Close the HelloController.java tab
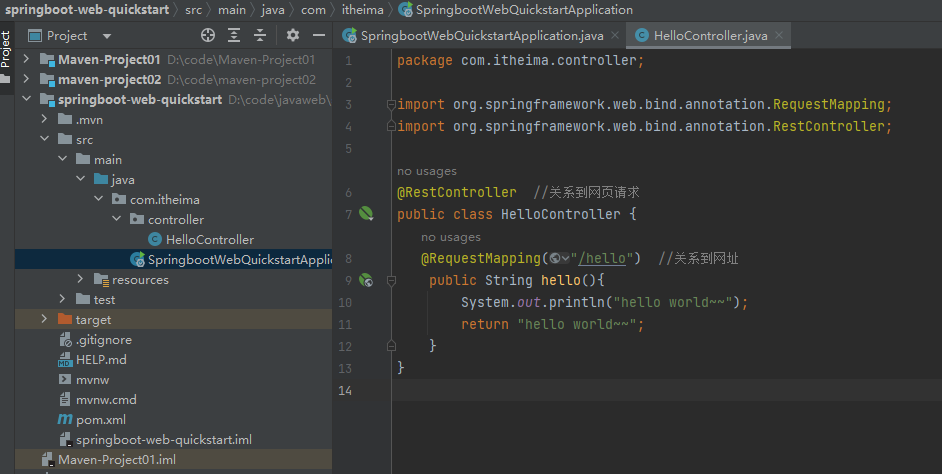 point(779,35)
